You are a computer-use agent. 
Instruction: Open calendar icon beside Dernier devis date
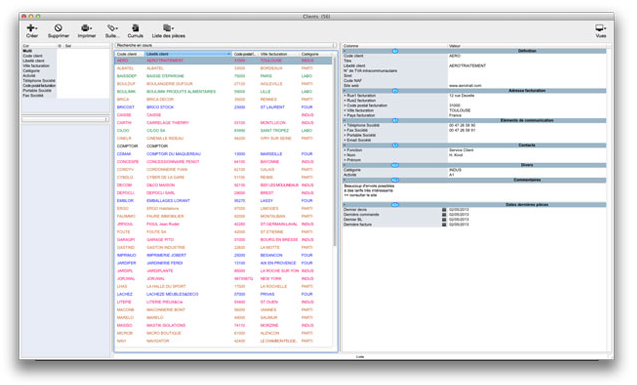pyautogui.click(x=444, y=210)
